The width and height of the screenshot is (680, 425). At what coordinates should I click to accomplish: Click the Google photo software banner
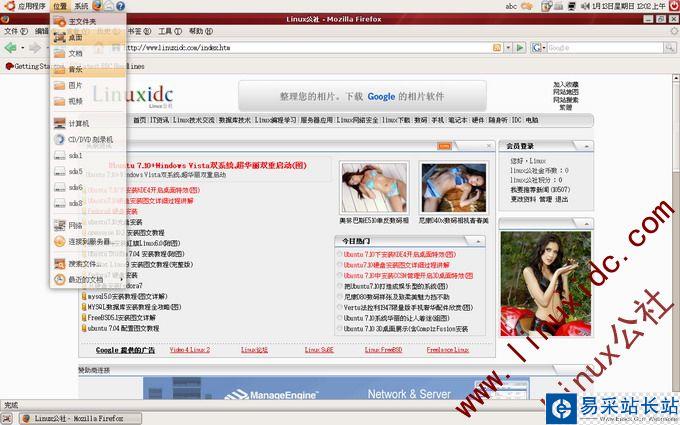pos(362,96)
